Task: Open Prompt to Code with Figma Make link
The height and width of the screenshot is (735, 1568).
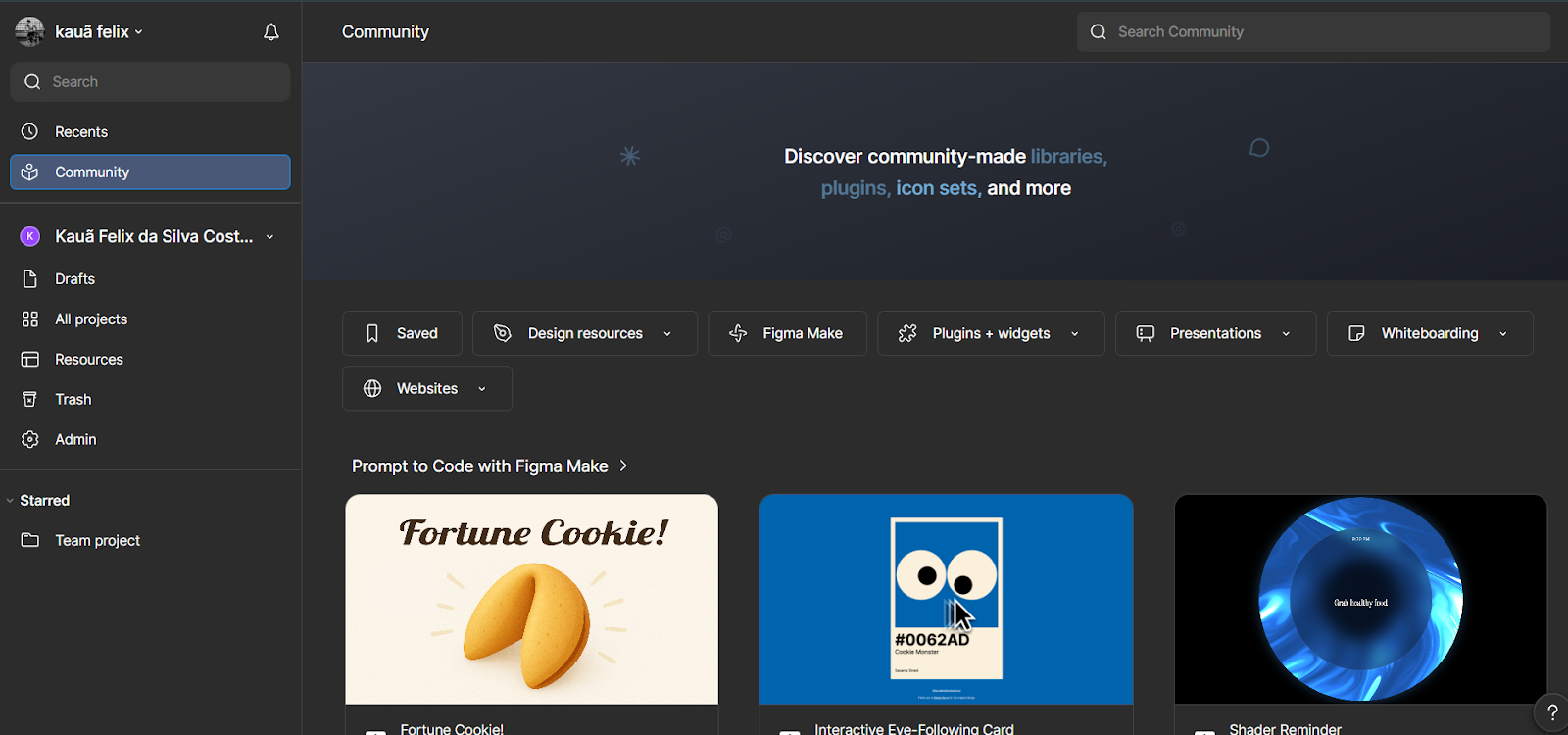Action: tap(480, 466)
